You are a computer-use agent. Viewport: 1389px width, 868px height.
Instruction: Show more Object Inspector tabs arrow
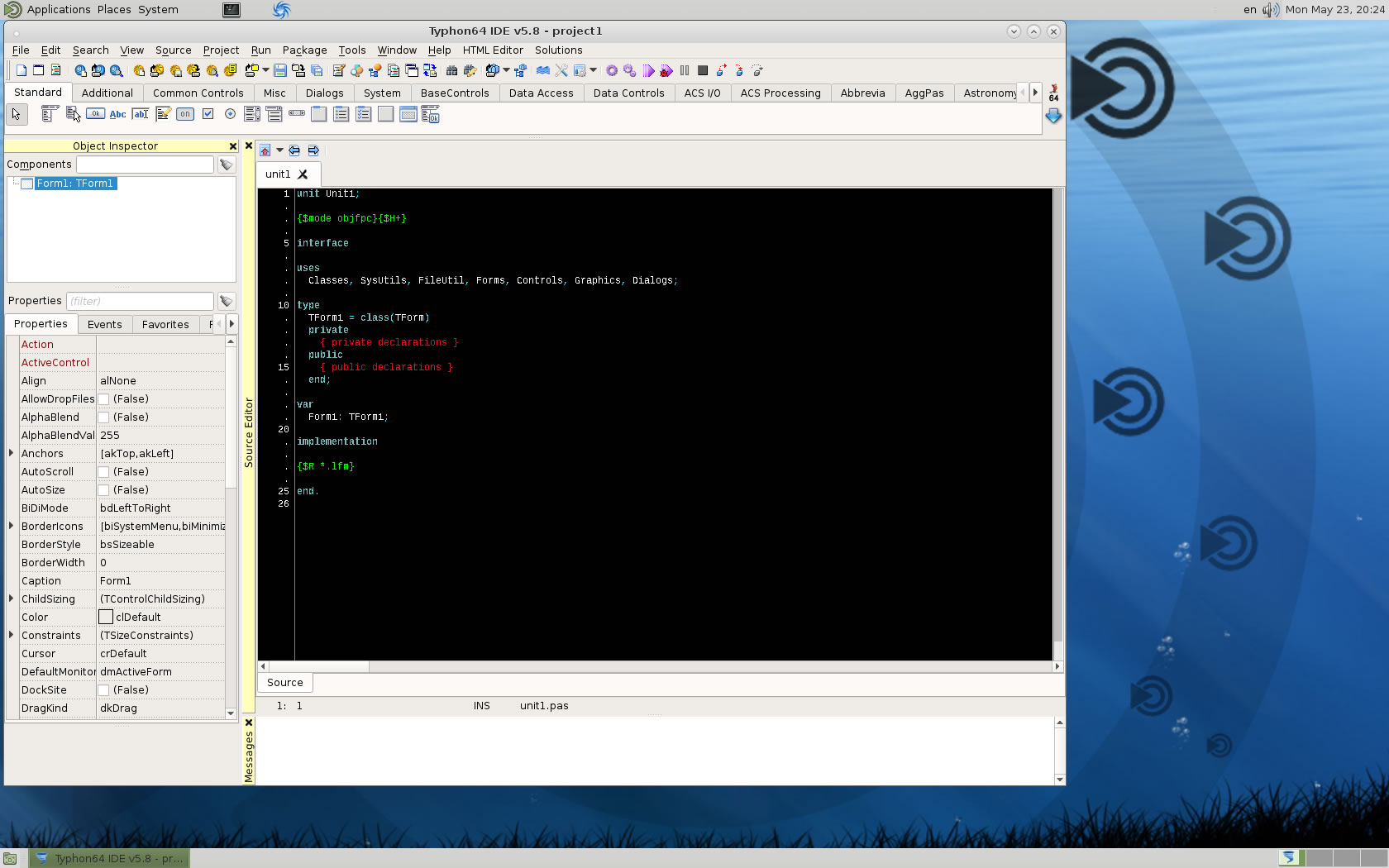coord(231,324)
